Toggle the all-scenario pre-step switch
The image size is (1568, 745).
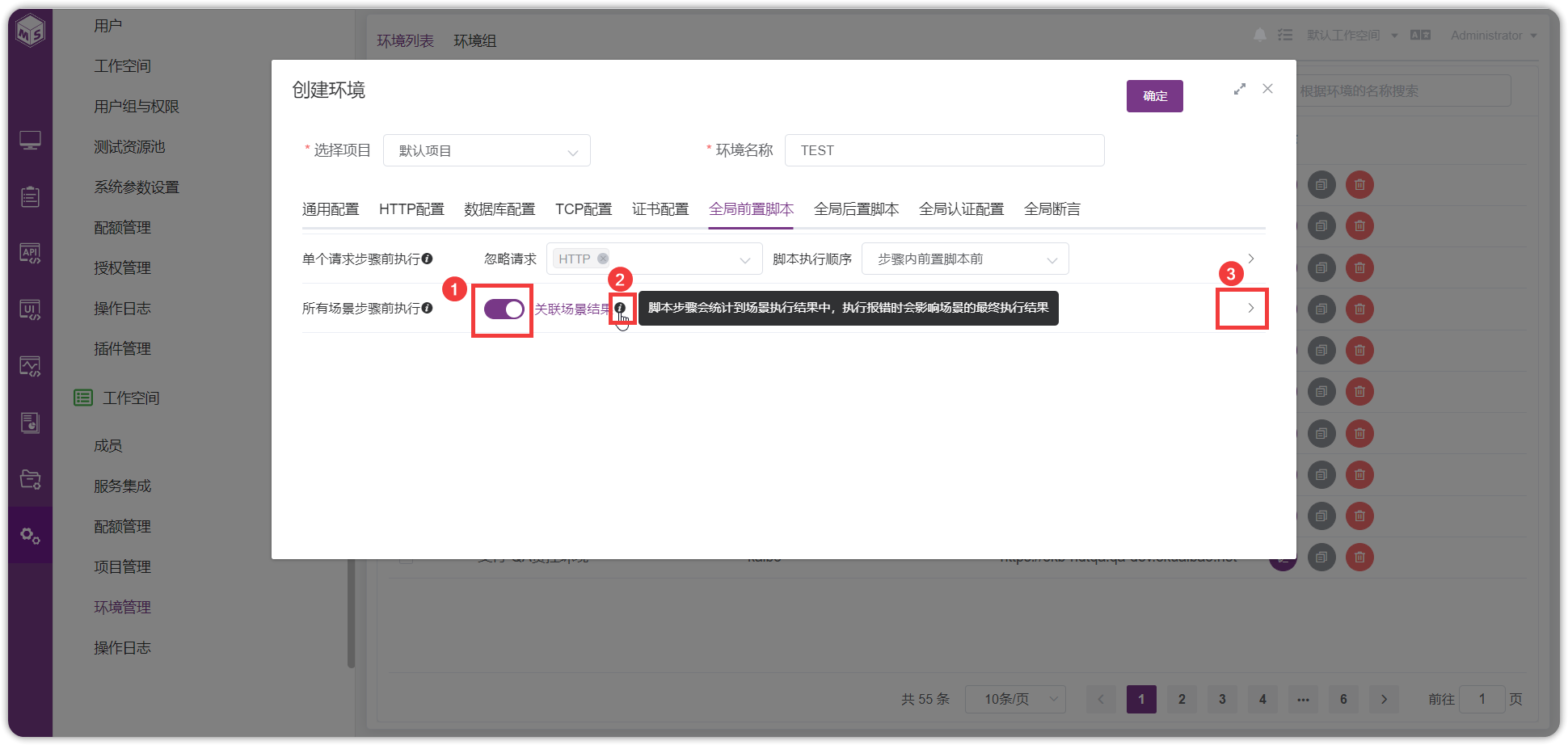click(504, 309)
